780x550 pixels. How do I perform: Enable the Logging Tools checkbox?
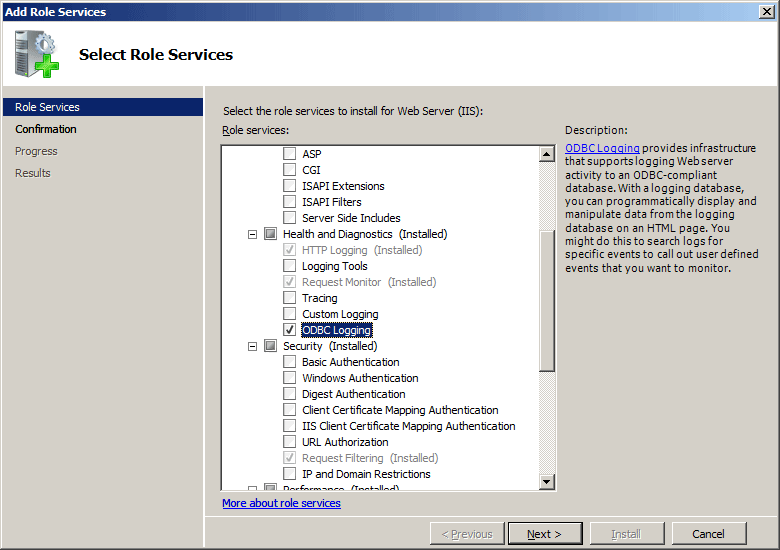(290, 266)
